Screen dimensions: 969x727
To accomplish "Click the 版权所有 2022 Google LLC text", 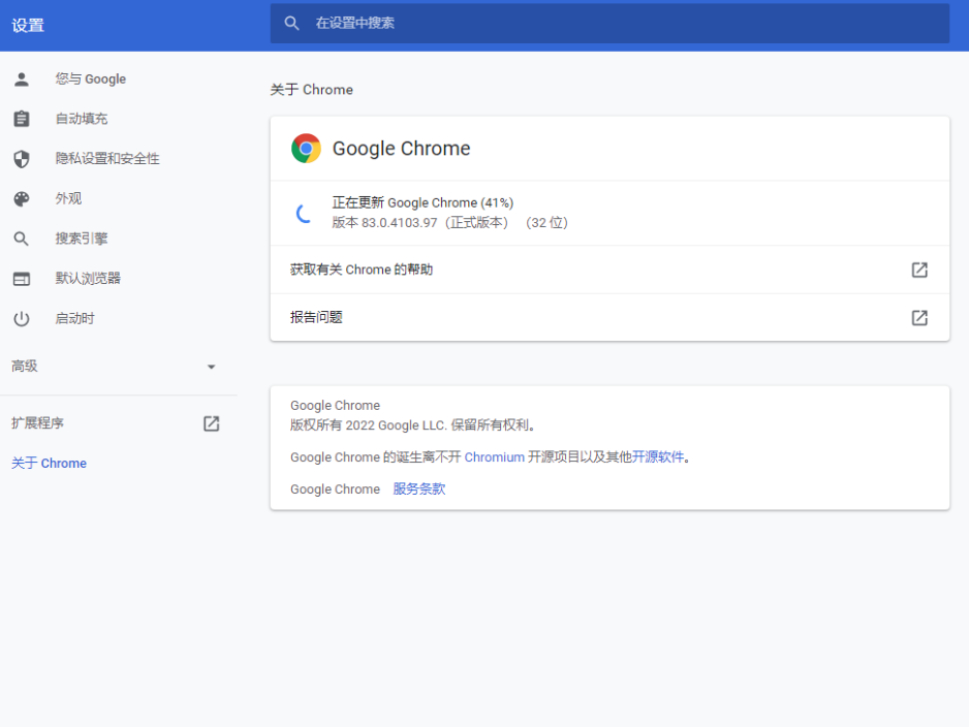I will 412,425.
